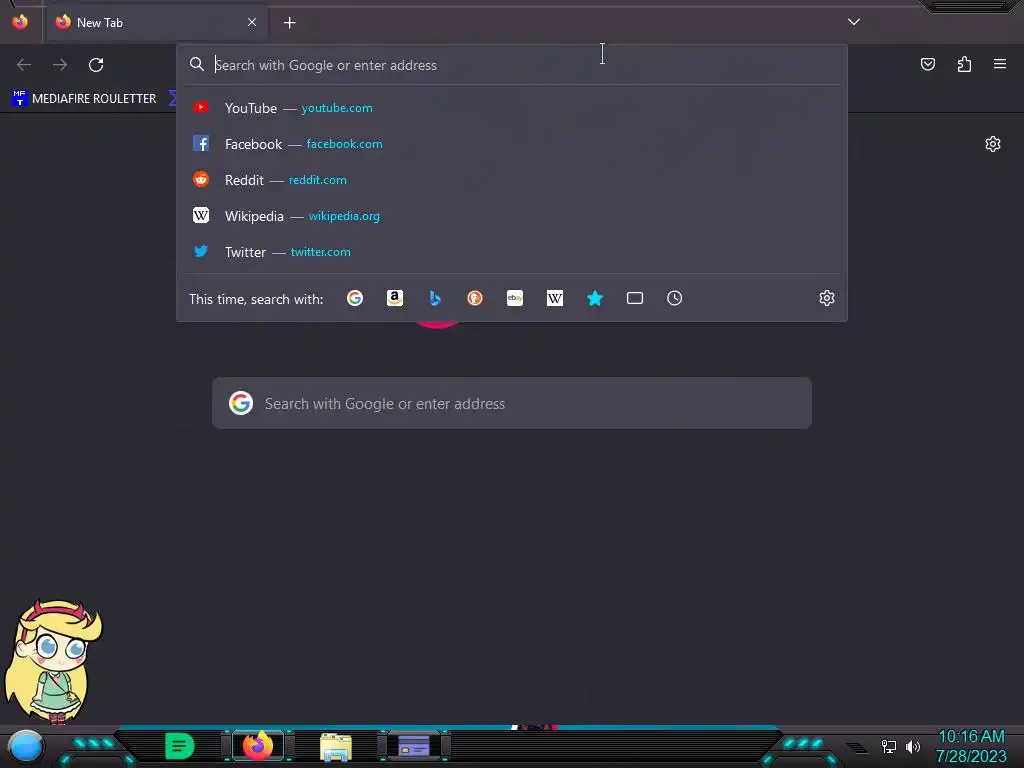
Task: Search this time with Bing
Action: tap(435, 298)
